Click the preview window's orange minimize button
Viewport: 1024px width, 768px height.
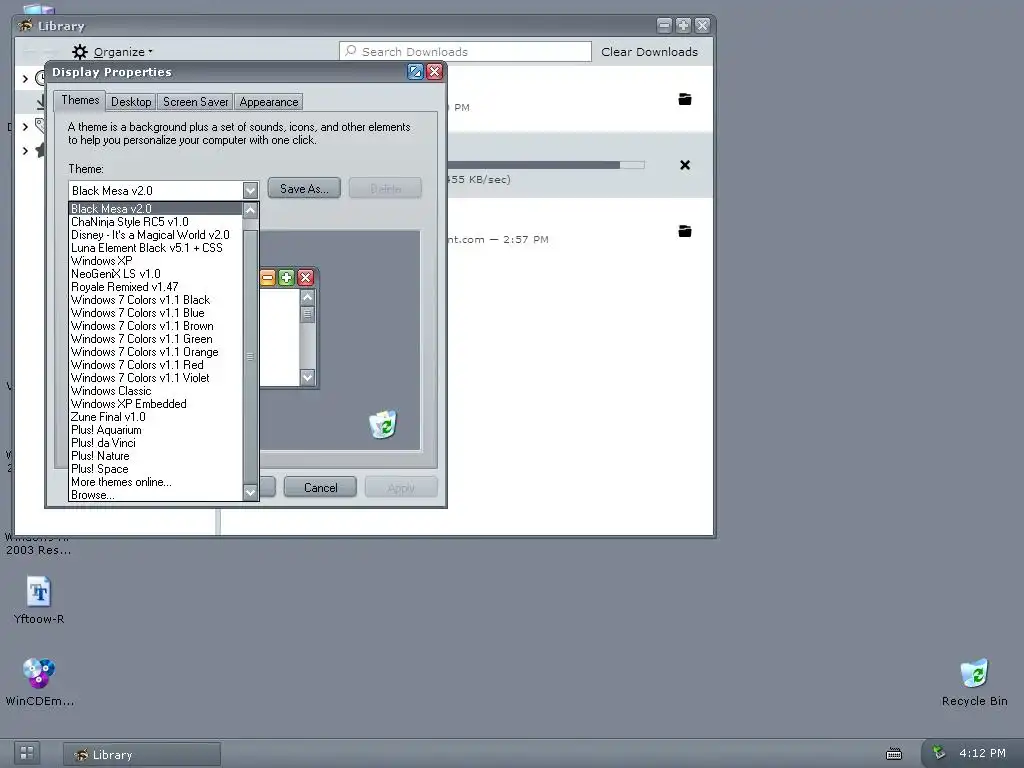coord(268,278)
